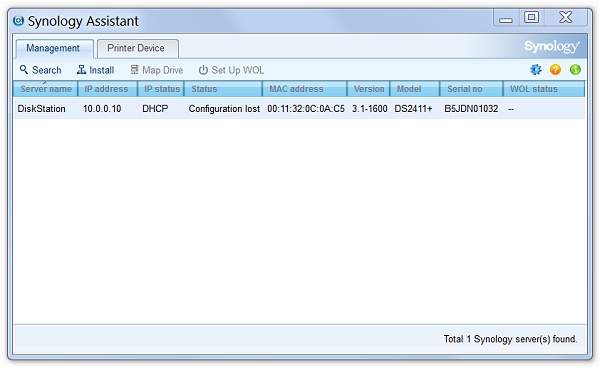Click the Set Up WOL power icon
600x368 pixels.
[x=203, y=70]
